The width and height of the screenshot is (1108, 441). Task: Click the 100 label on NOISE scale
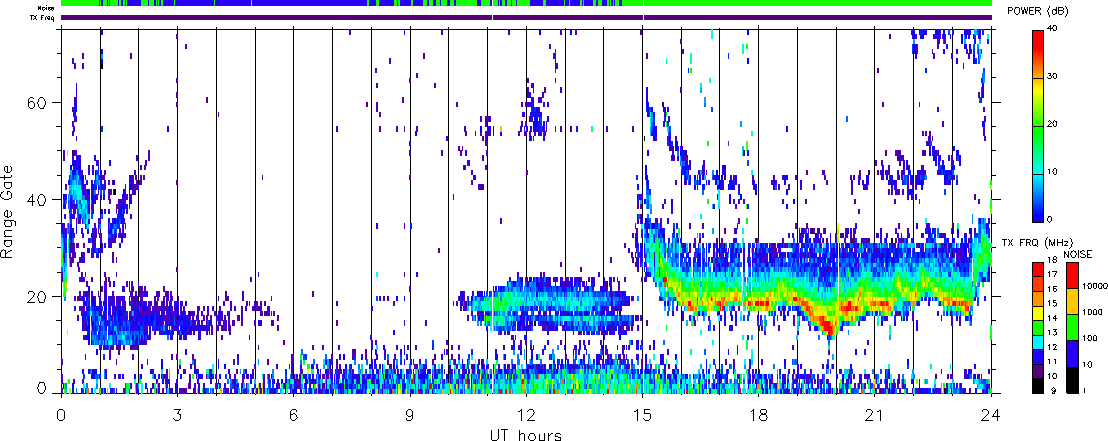click(1088, 338)
